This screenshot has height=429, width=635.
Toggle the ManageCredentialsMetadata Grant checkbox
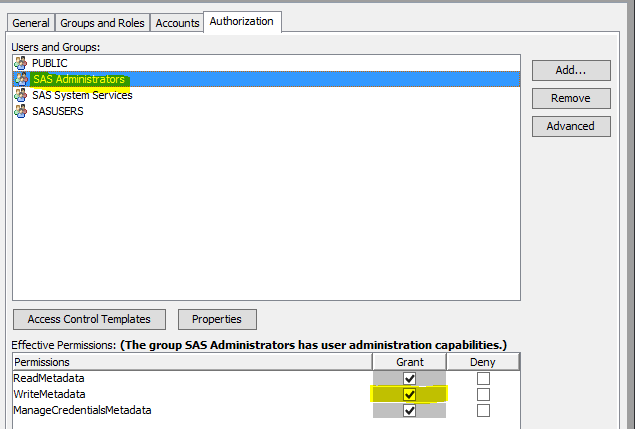(409, 410)
